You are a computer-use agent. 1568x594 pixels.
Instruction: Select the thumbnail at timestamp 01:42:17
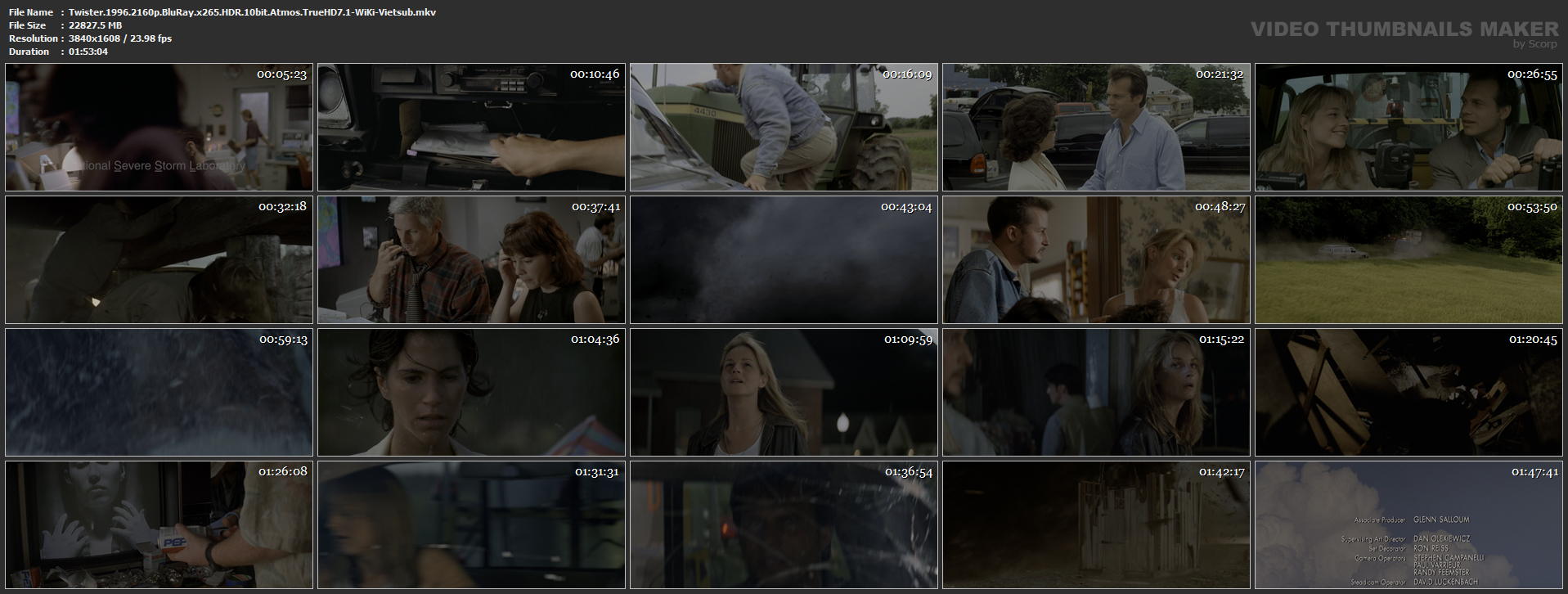click(1096, 524)
